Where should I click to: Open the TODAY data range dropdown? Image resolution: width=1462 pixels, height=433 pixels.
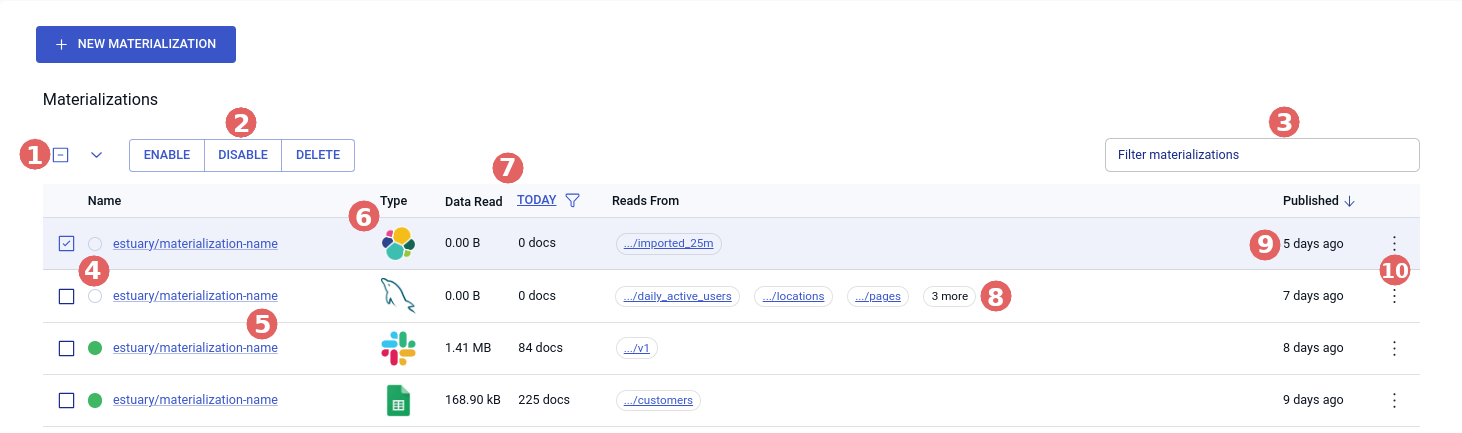[x=536, y=200]
